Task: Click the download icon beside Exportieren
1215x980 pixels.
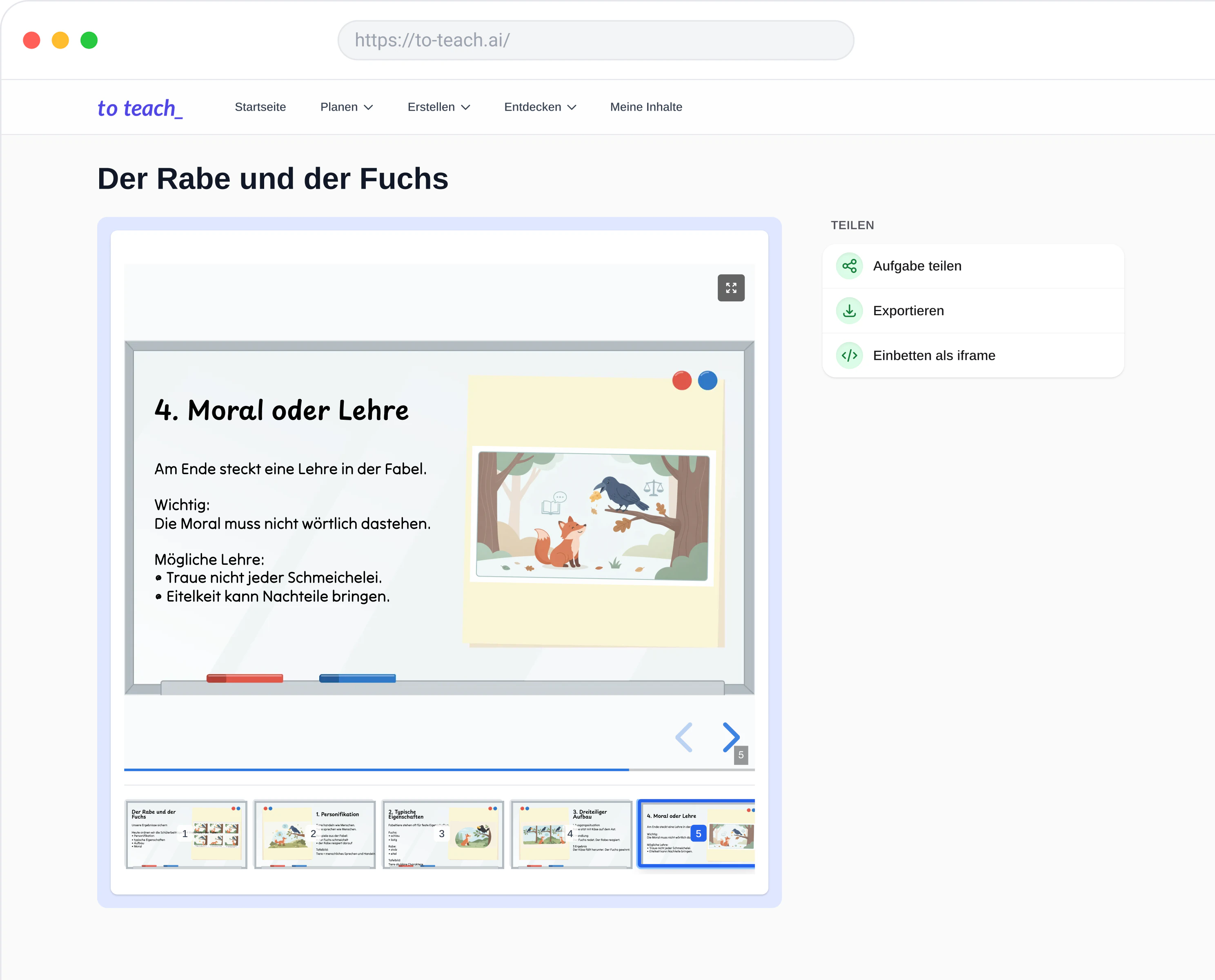Action: [849, 310]
